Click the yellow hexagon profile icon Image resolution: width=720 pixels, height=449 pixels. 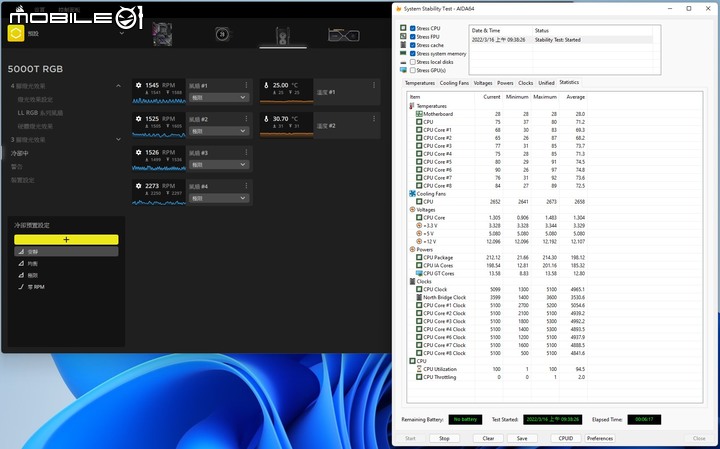tap(16, 34)
